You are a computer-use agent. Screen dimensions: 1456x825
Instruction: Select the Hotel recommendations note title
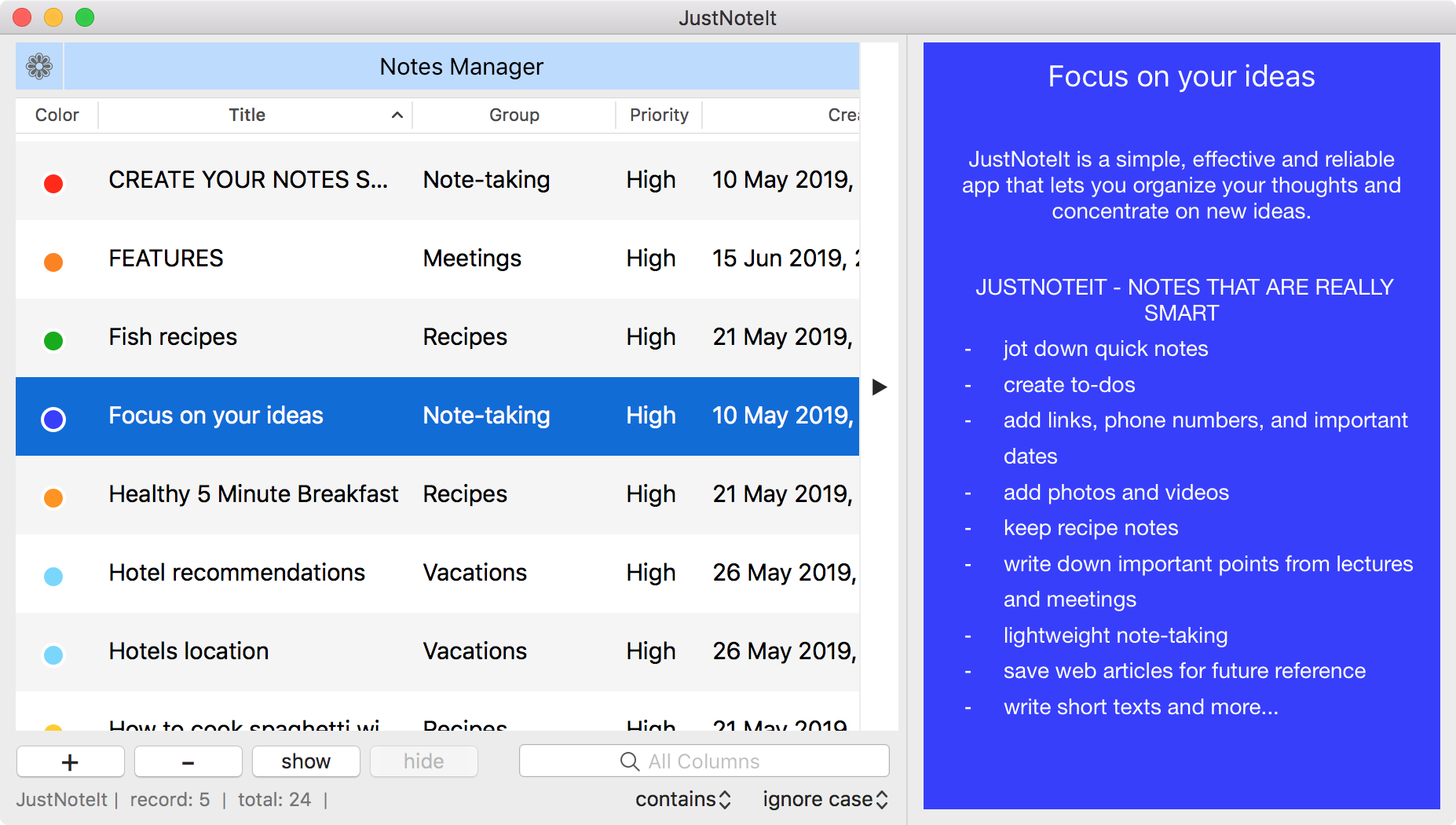(236, 573)
